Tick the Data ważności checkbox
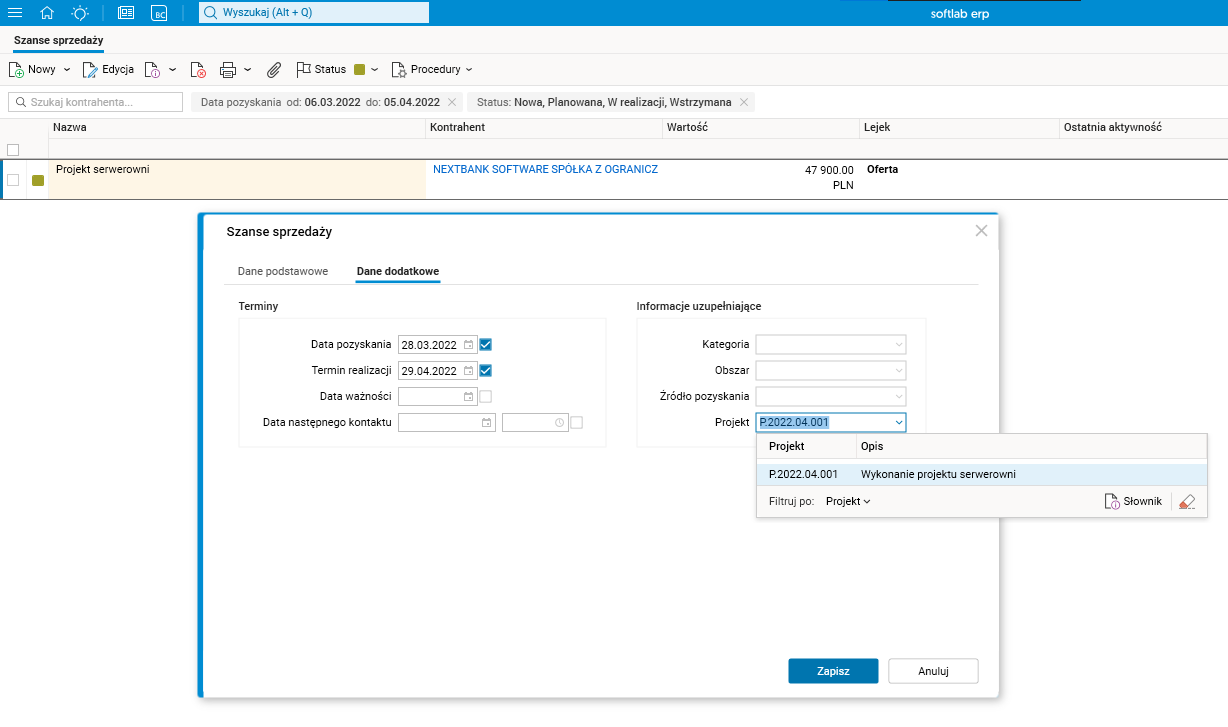This screenshot has height=727, width=1228. tap(486, 396)
